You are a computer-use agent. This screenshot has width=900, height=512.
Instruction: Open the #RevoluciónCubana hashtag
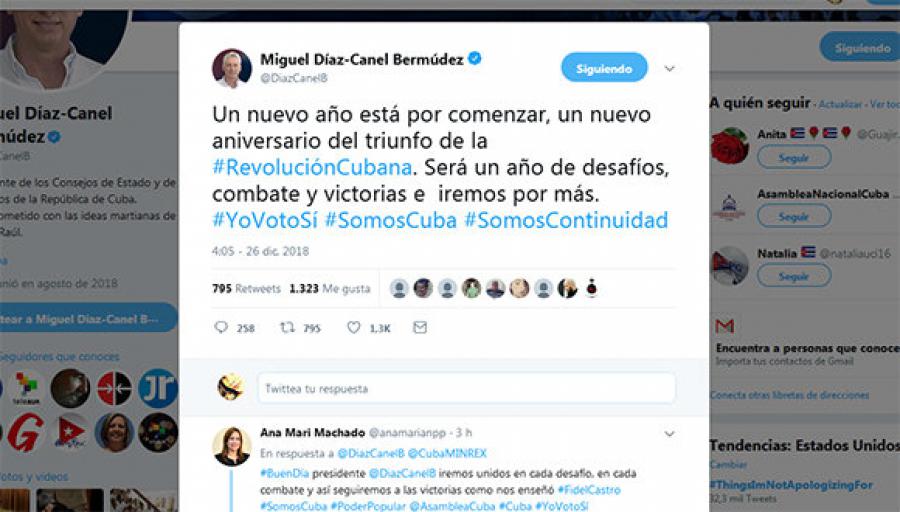(312, 167)
